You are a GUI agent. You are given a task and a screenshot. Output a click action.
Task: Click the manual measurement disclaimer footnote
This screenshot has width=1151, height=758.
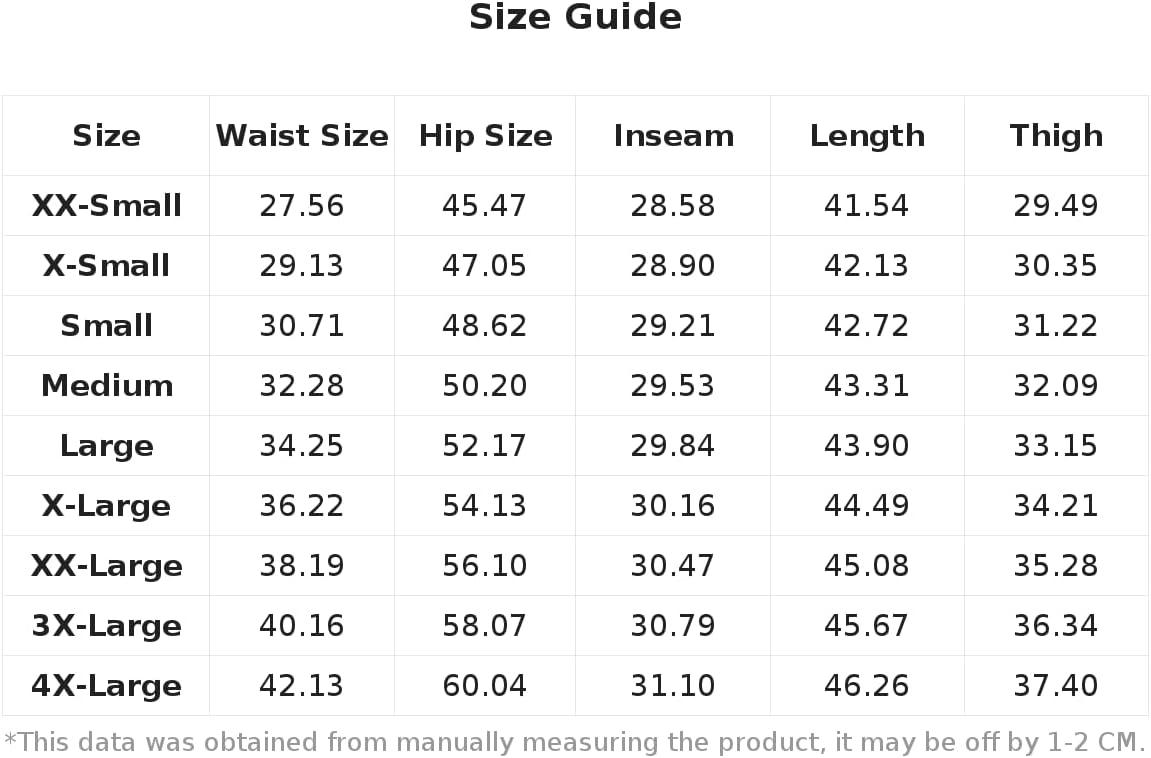(x=576, y=743)
